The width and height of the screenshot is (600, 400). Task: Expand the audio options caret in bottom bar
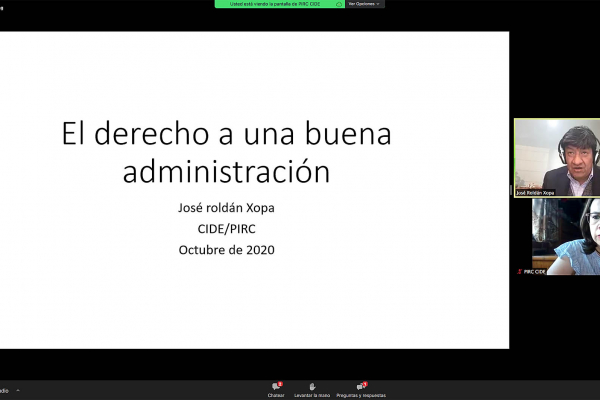coord(18,390)
